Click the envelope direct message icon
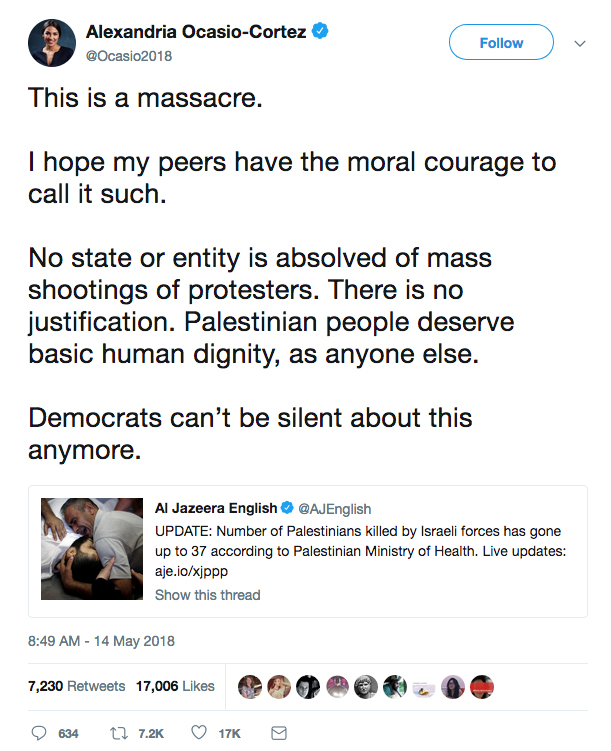This screenshot has width=611, height=751. pyautogui.click(x=279, y=733)
